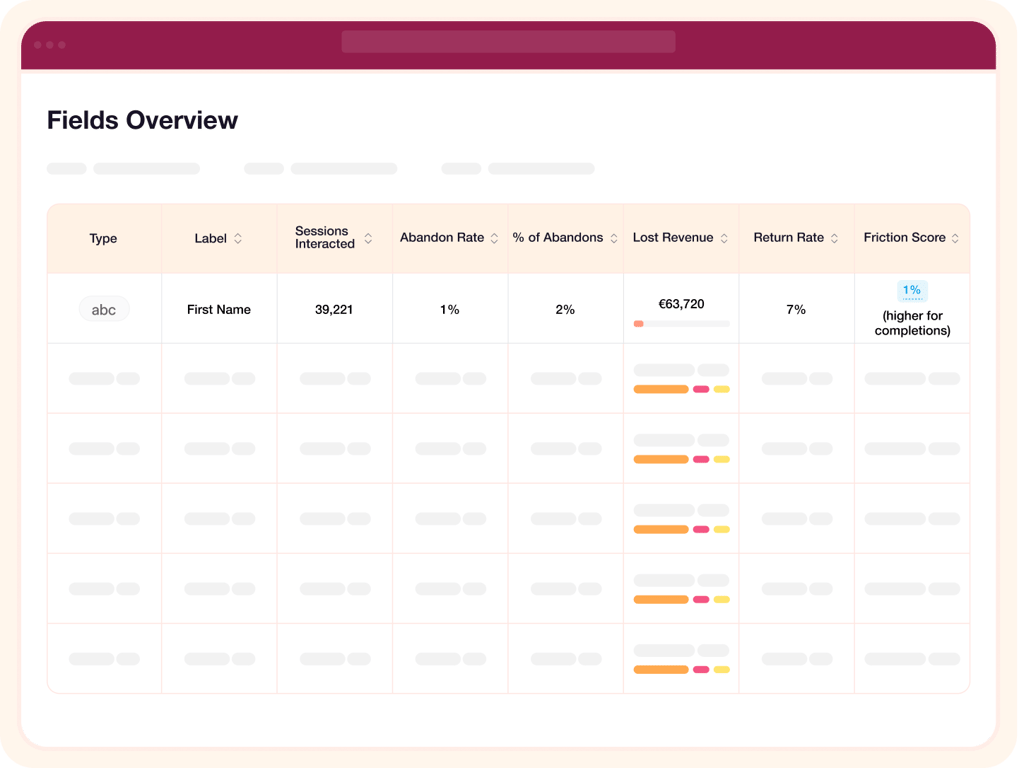Click the Return Rate sort arrows
Image resolution: width=1036 pixels, height=768 pixels.
[x=834, y=239]
